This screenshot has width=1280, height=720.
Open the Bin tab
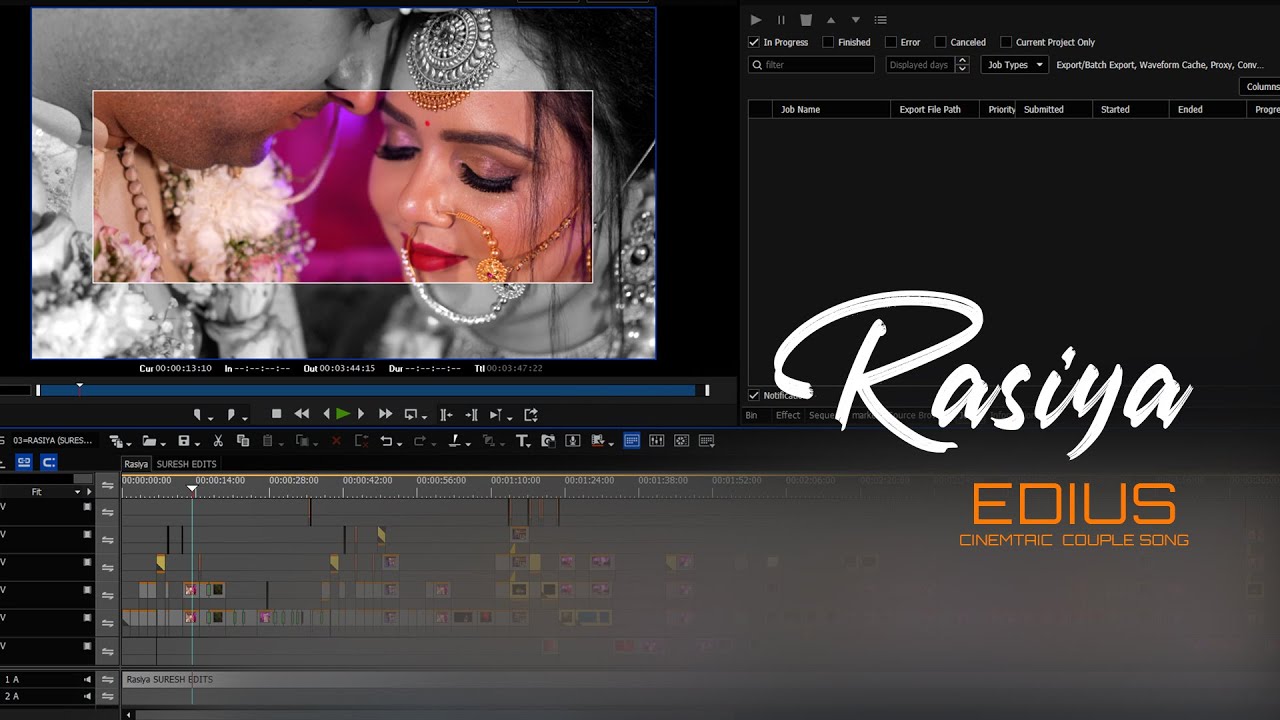[x=751, y=415]
